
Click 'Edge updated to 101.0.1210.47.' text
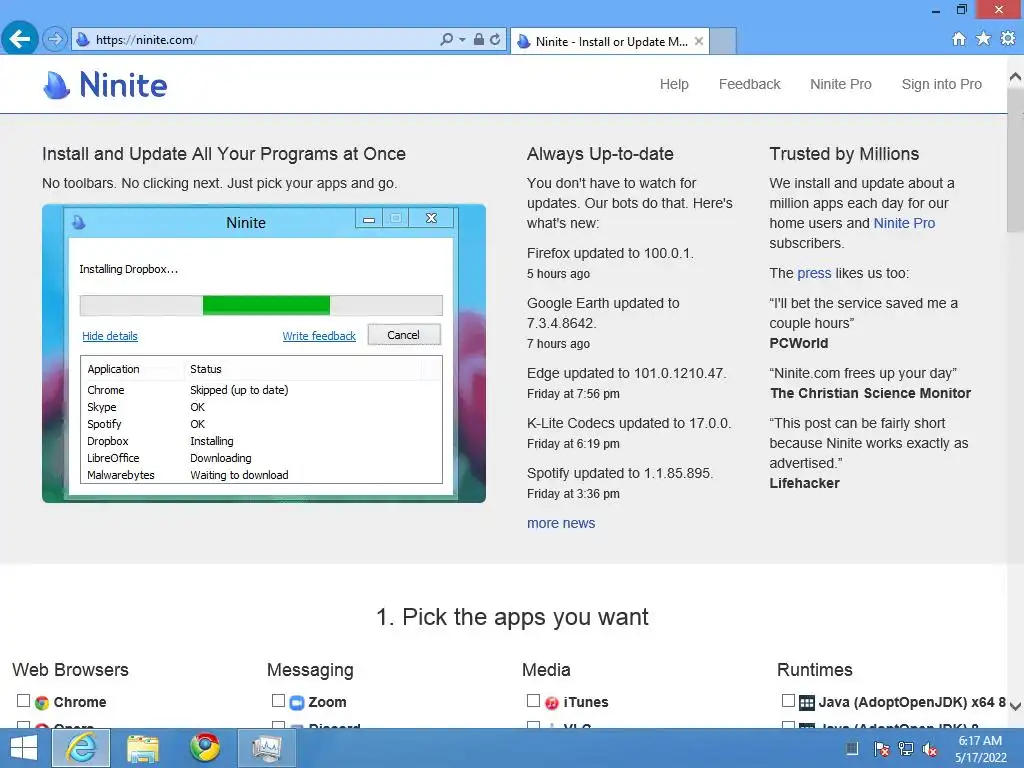click(626, 373)
